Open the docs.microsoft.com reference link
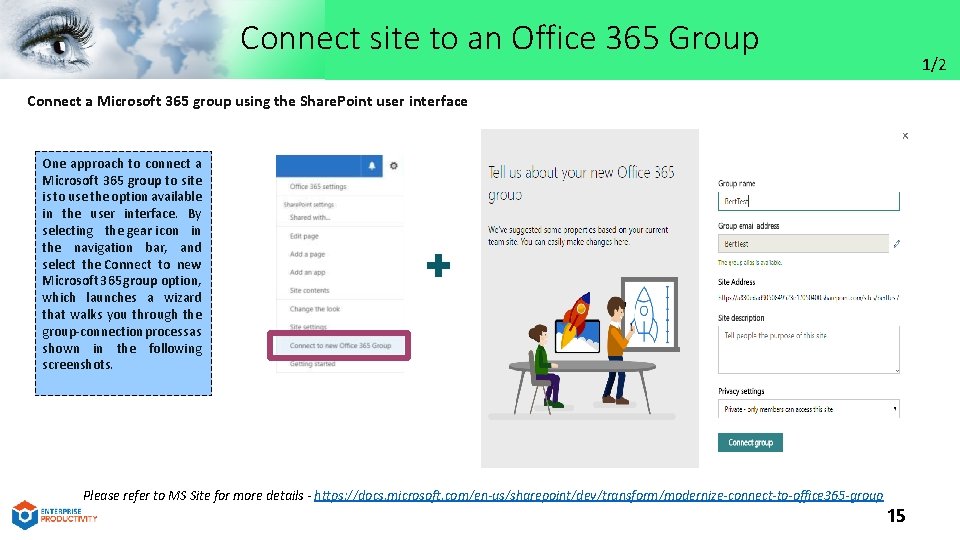The image size is (960, 540). point(598,495)
